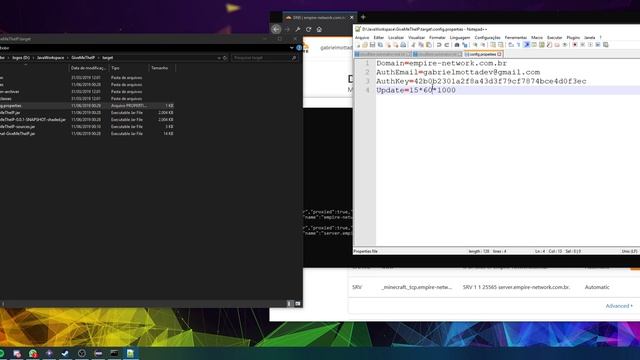
Task: Open the Ferramentas menu in Notepad++
Action: (516, 38)
